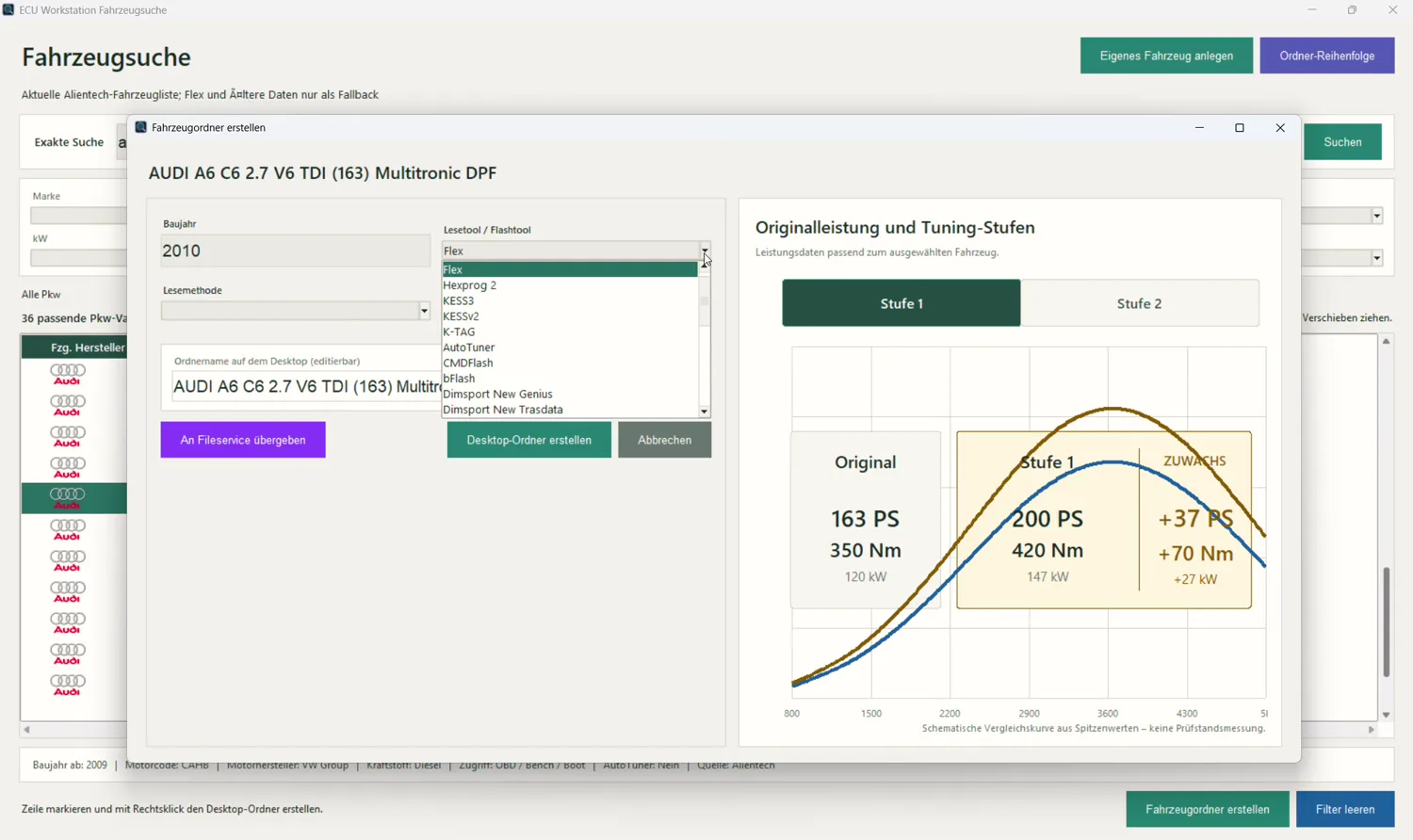Click the Fahrzeugordner erstellen dialog title icon
1413x840 pixels.
tap(140, 127)
